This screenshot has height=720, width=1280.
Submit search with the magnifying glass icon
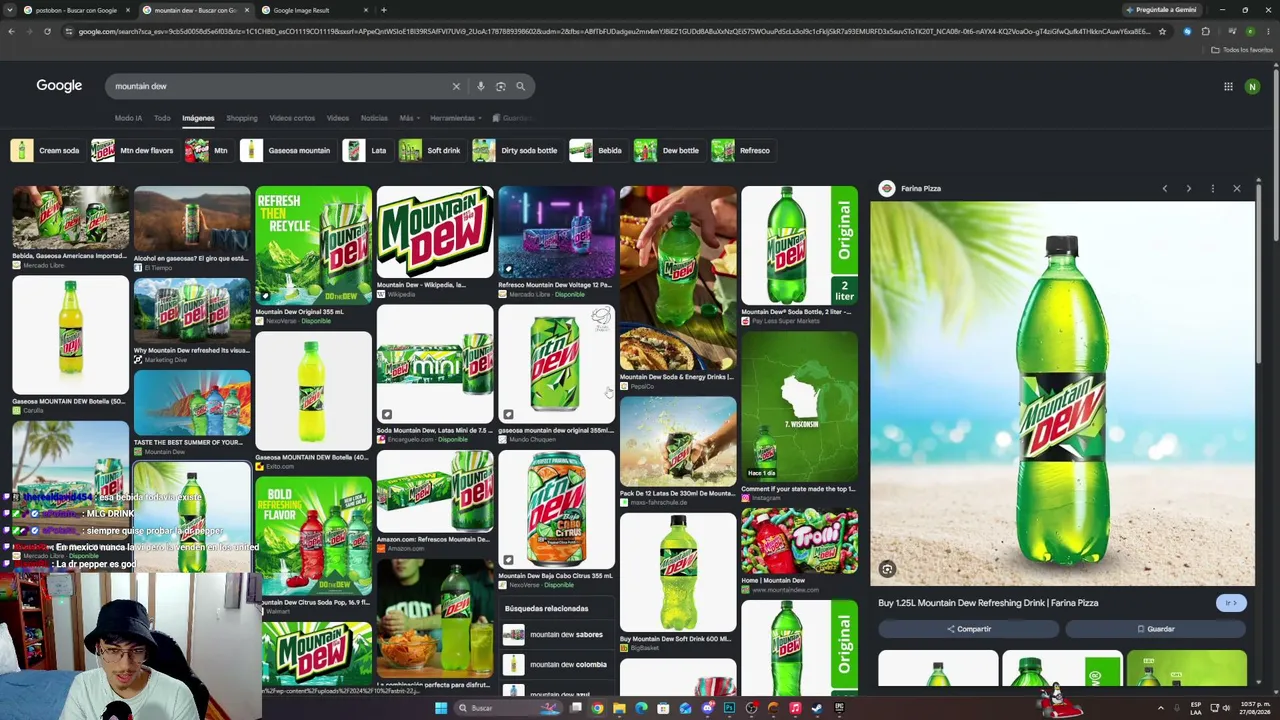(x=520, y=86)
